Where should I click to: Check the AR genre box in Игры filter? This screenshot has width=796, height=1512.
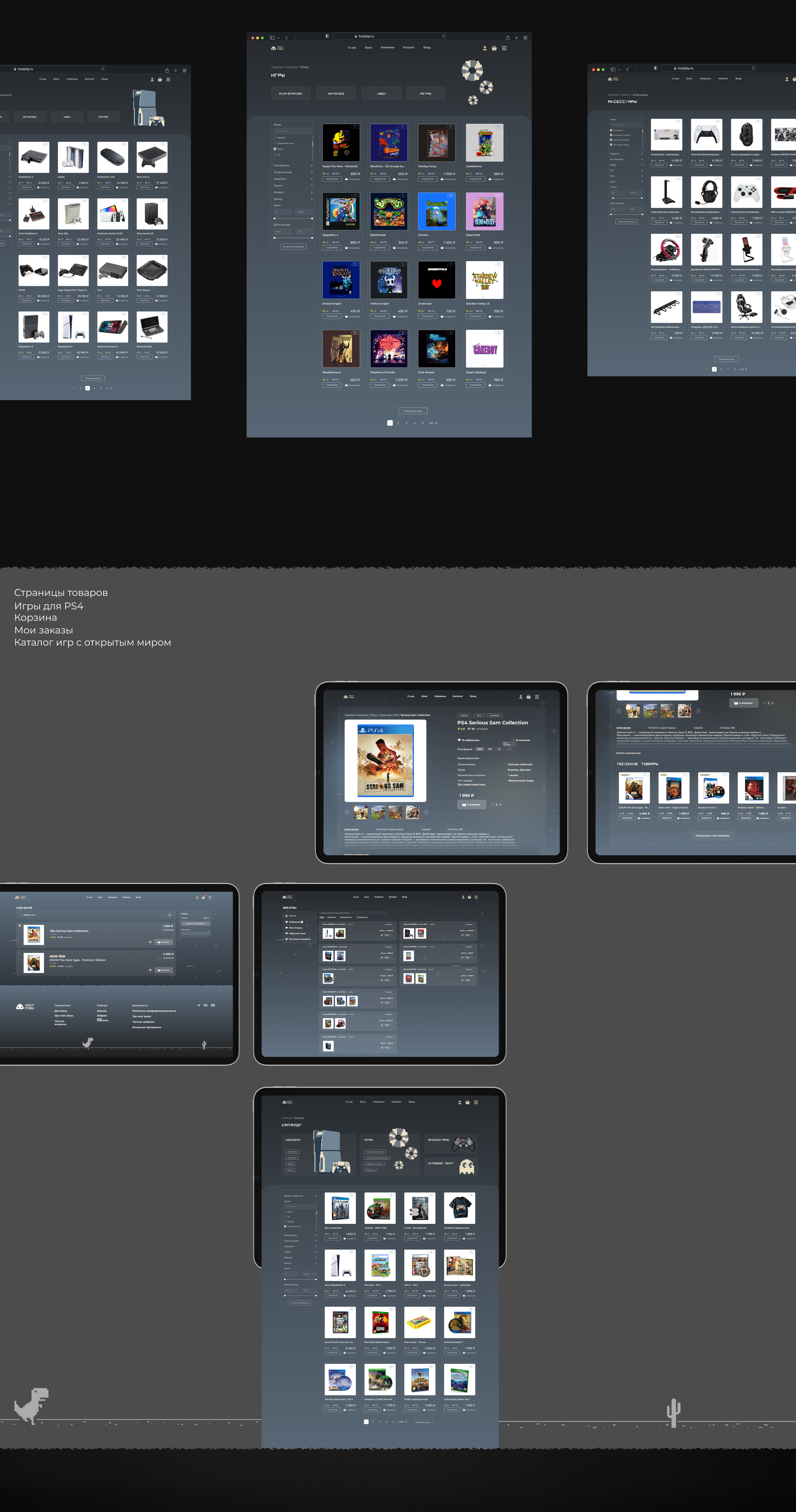point(274,155)
